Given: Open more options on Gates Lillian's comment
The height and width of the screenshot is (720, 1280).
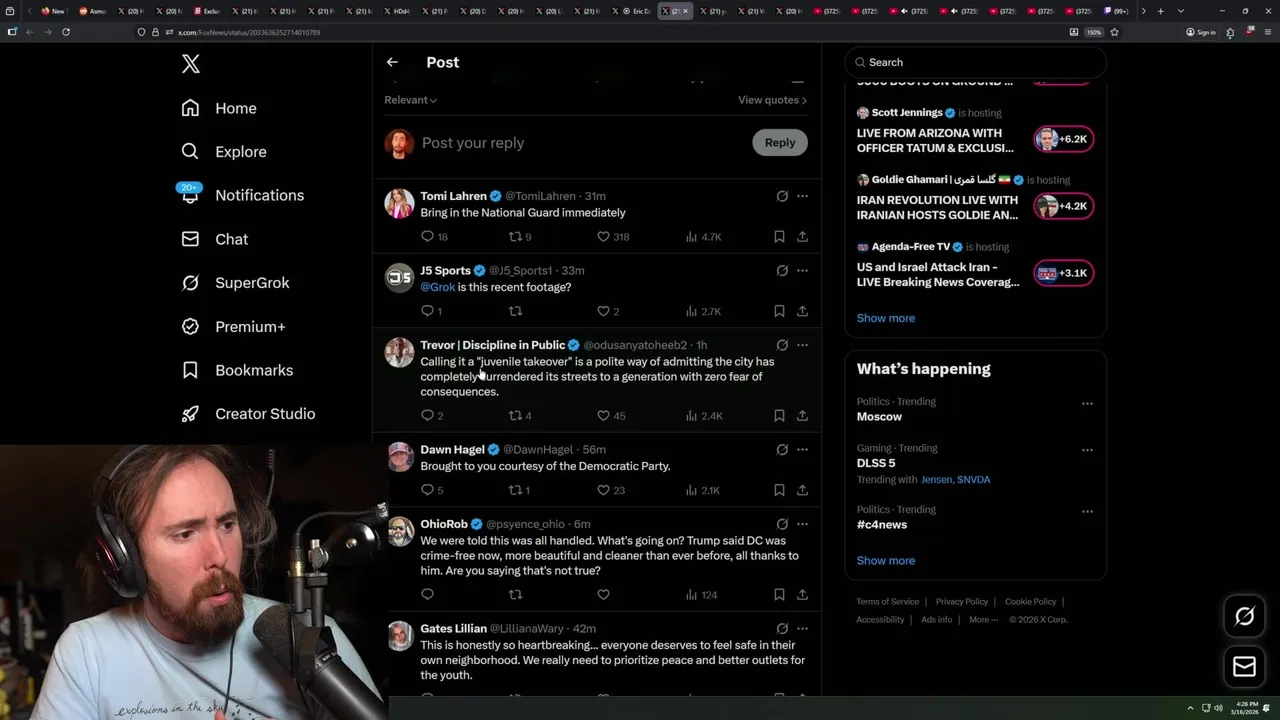Looking at the screenshot, I should click(x=802, y=628).
